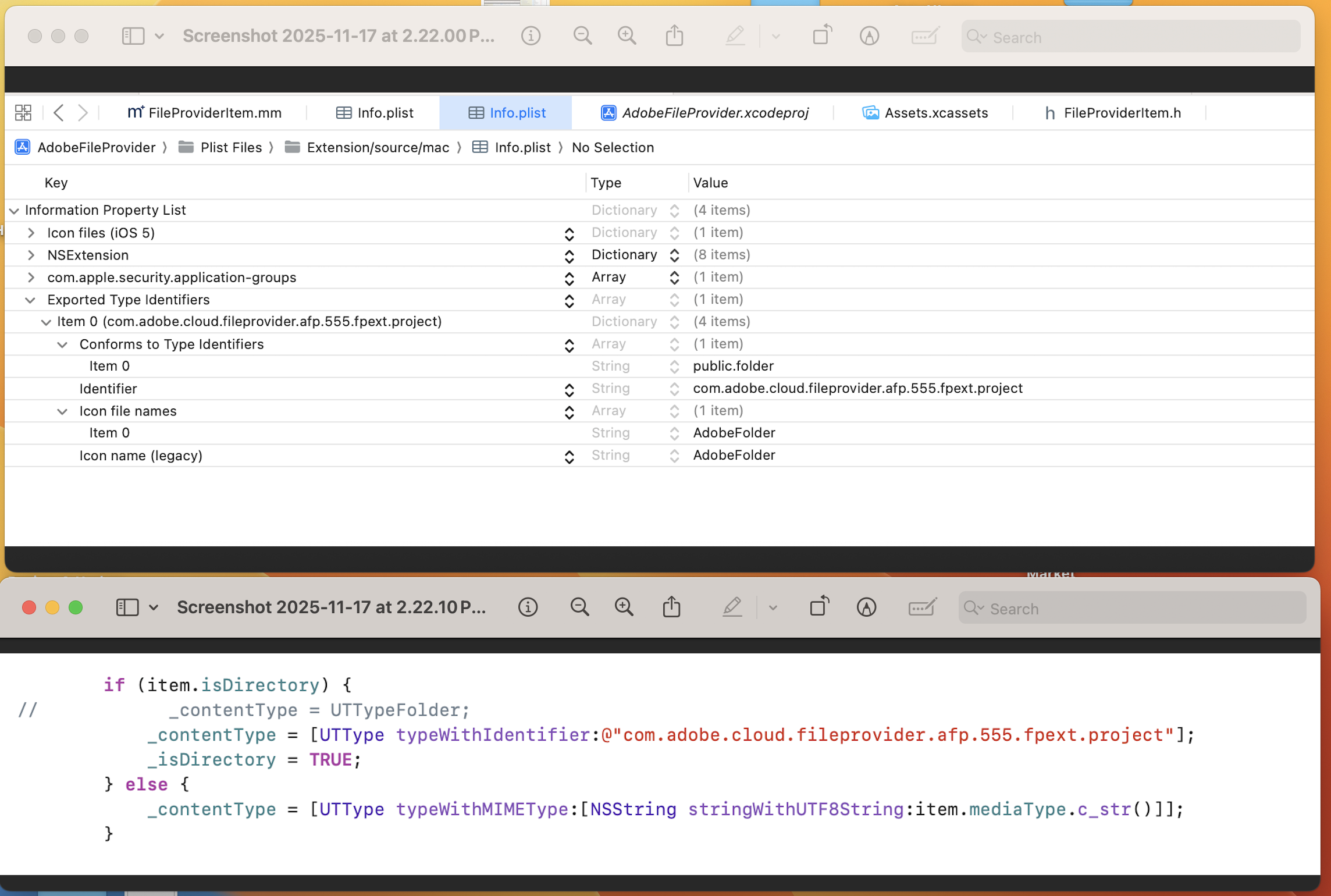Screen dimensions: 1331x896
Task: Click the info inspector icon in bottom window
Action: click(x=528, y=607)
